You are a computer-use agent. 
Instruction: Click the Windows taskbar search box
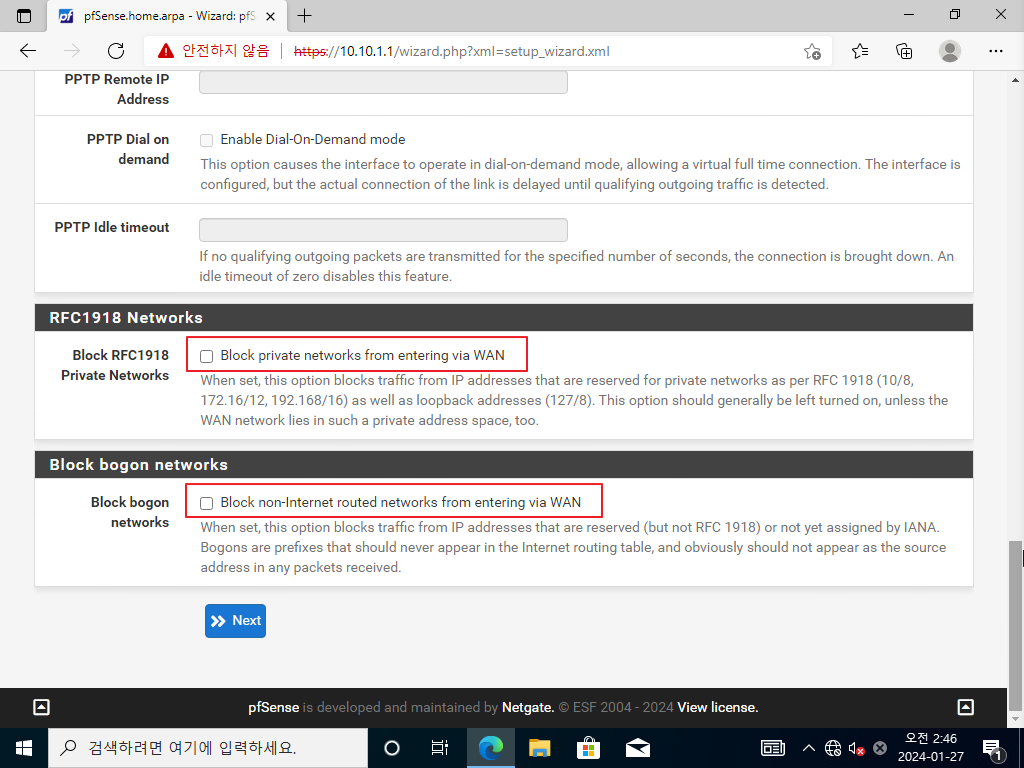click(x=208, y=748)
